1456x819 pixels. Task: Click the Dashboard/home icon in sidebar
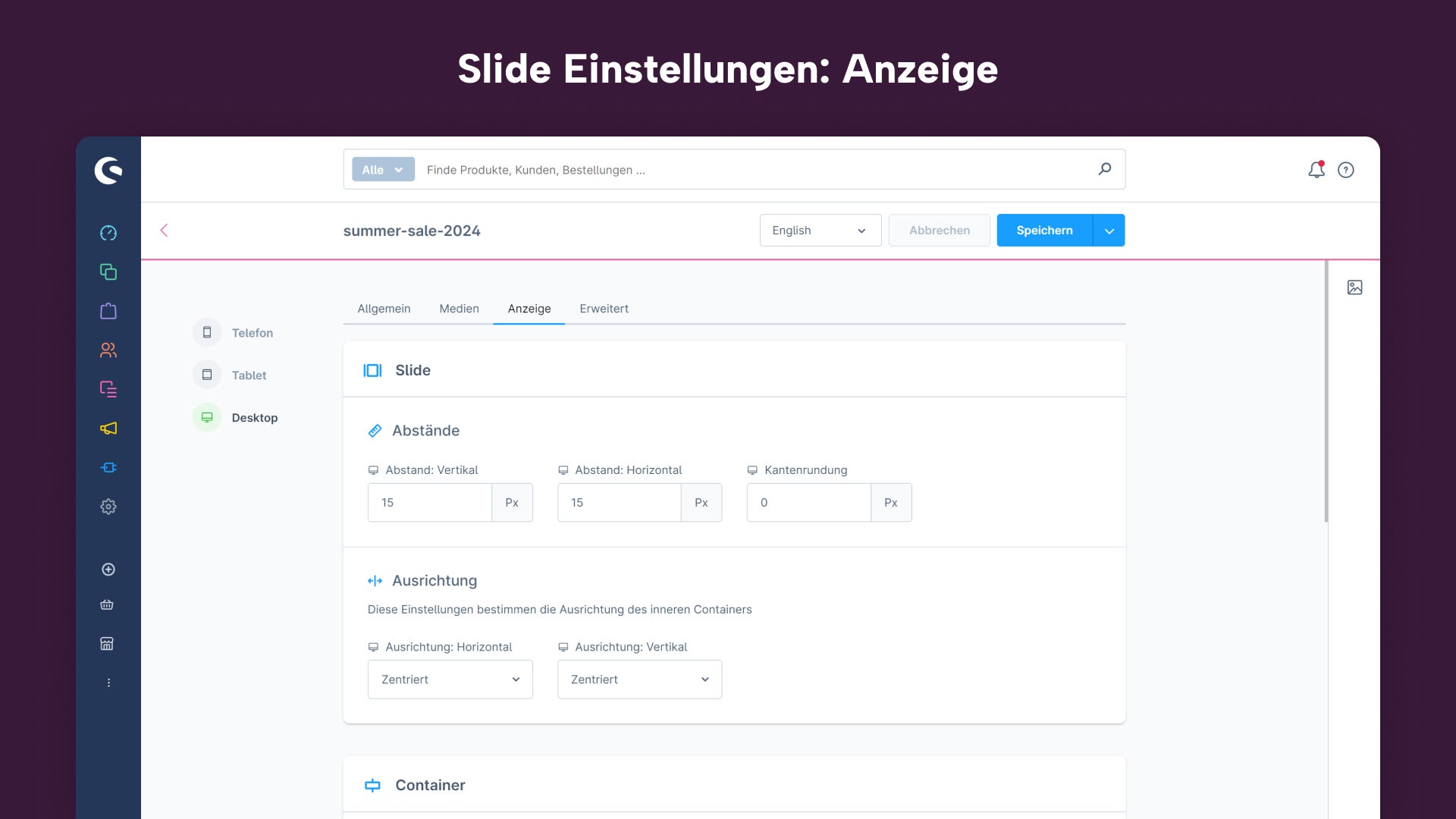(x=109, y=233)
